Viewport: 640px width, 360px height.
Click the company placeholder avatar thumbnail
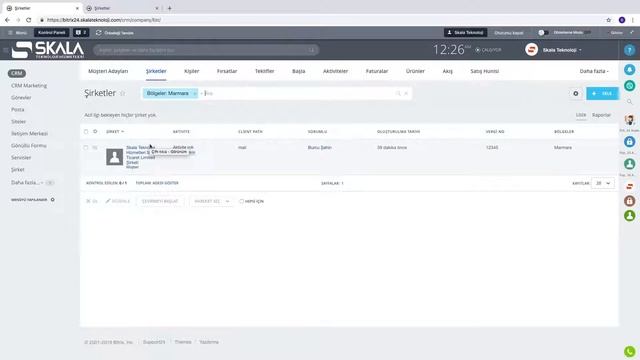click(114, 157)
